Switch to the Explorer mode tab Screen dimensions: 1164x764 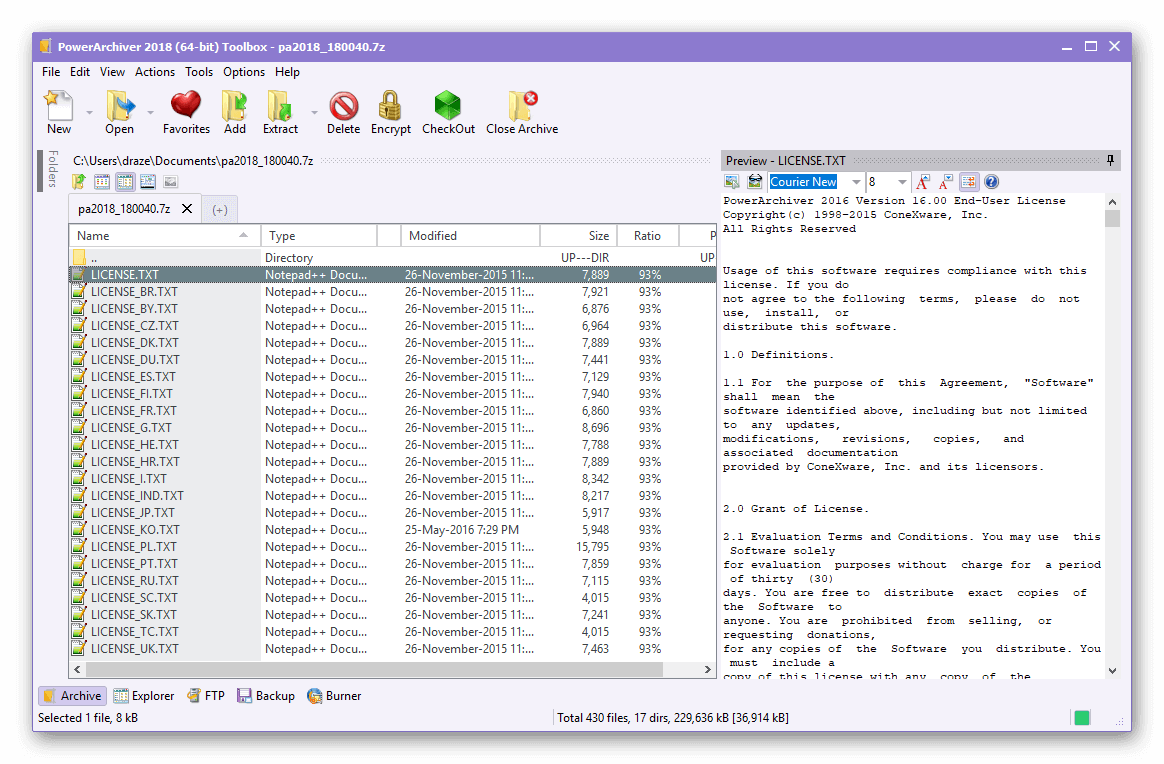144,696
